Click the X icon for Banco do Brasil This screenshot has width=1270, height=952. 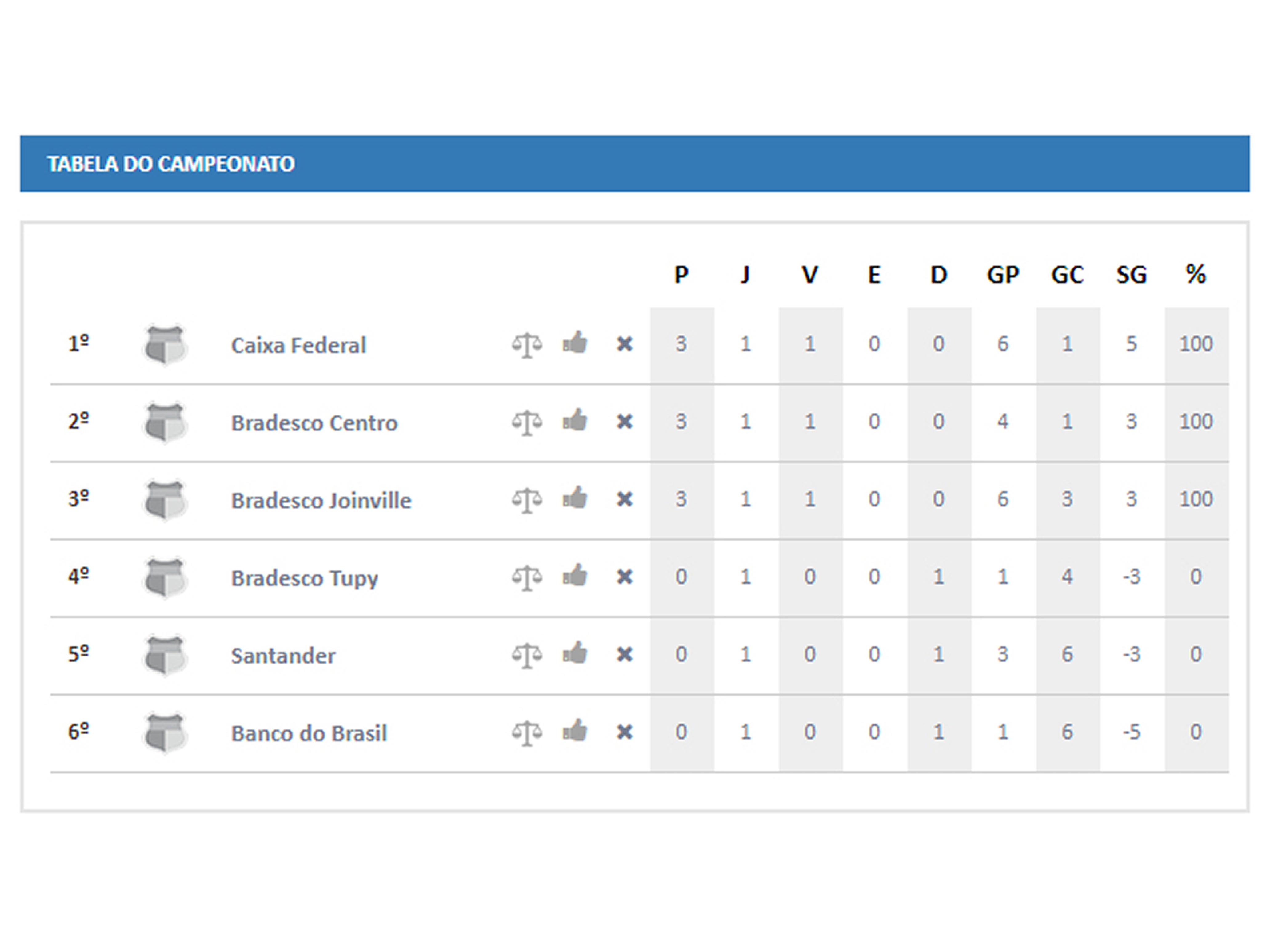tap(625, 732)
